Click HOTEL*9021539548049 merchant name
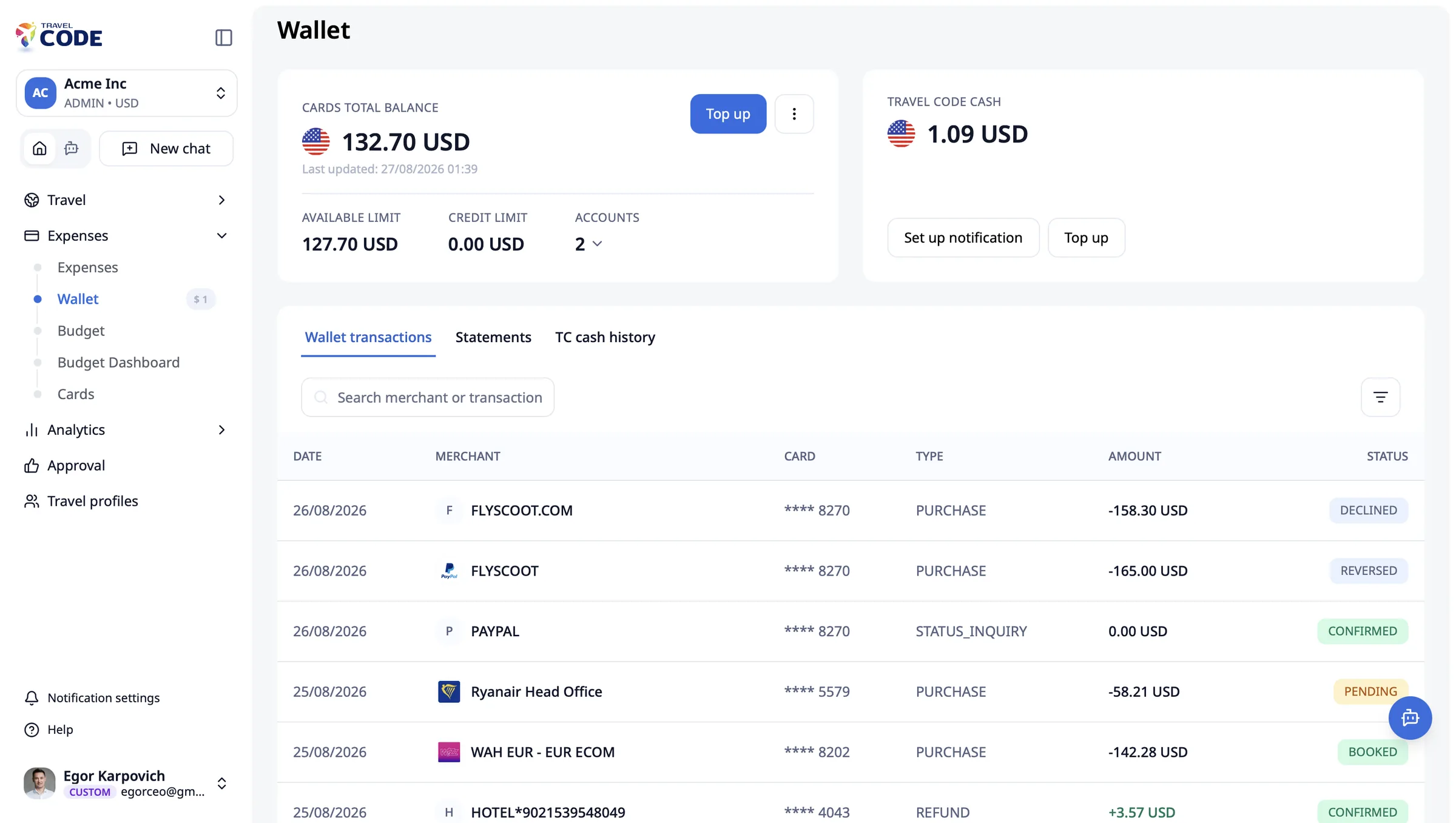 548,813
